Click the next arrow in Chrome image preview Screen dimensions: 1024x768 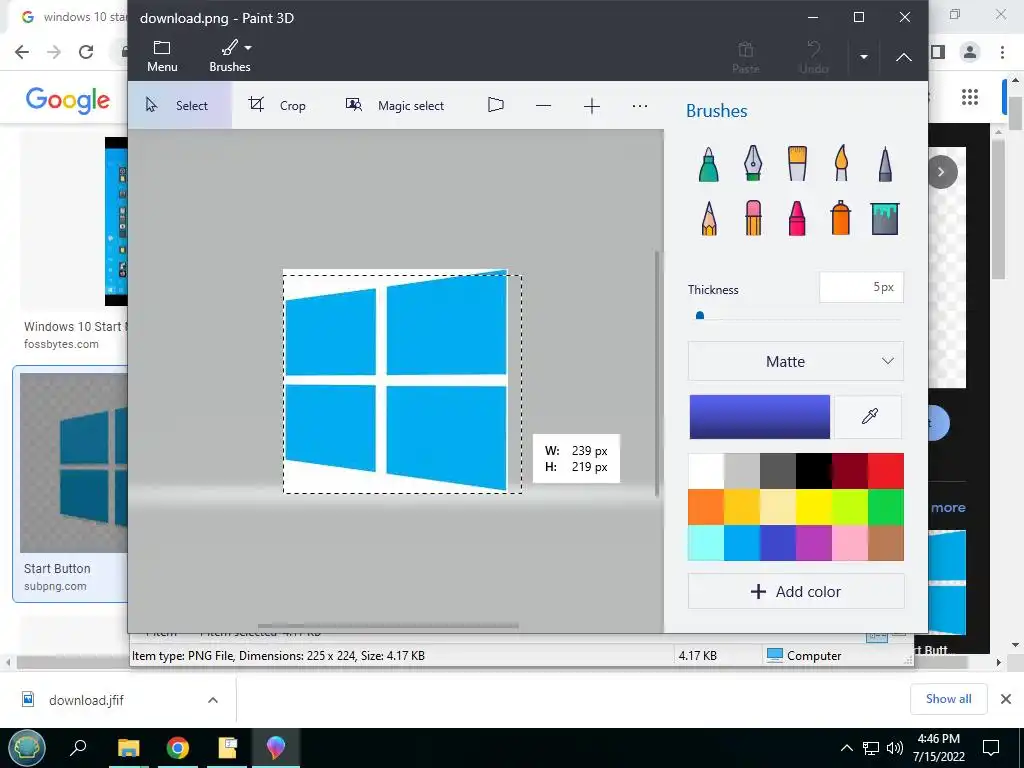tap(942, 172)
